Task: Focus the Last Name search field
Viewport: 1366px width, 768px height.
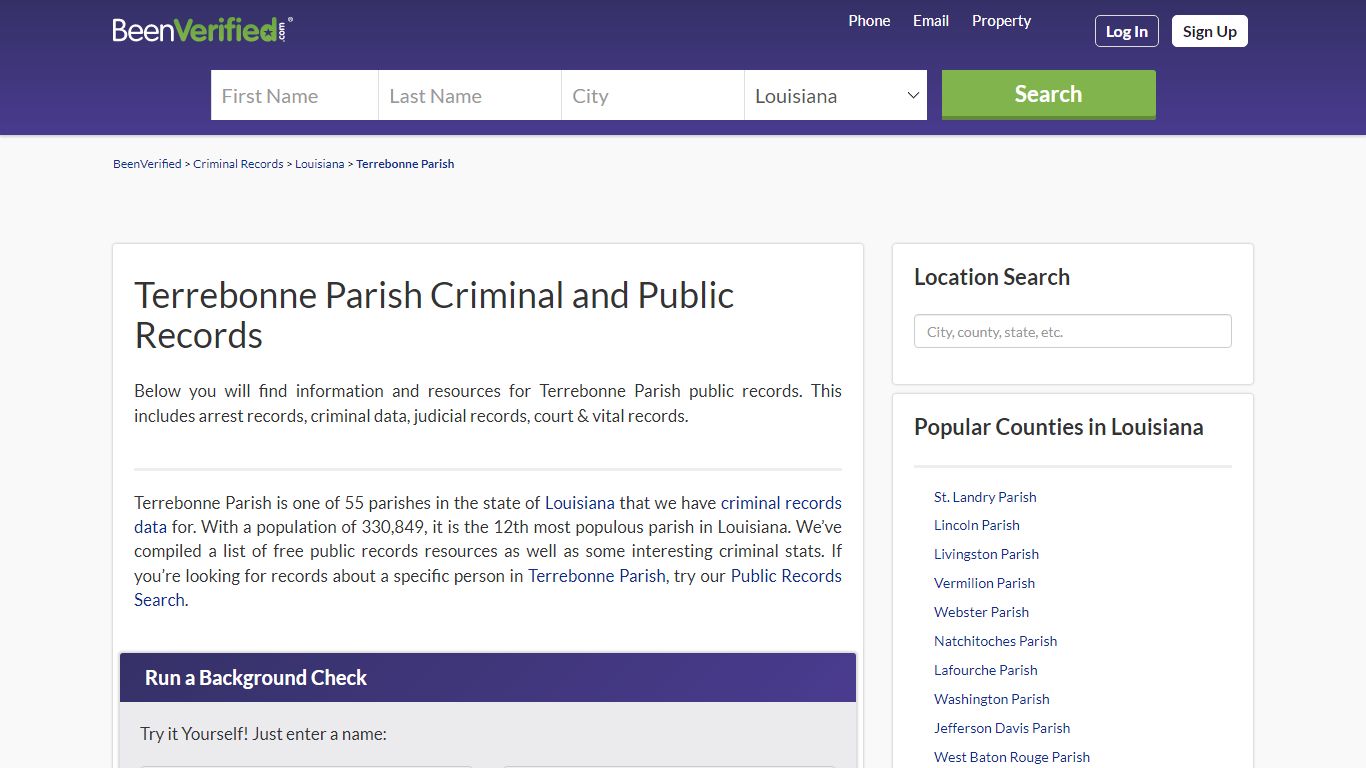Action: 470,95
